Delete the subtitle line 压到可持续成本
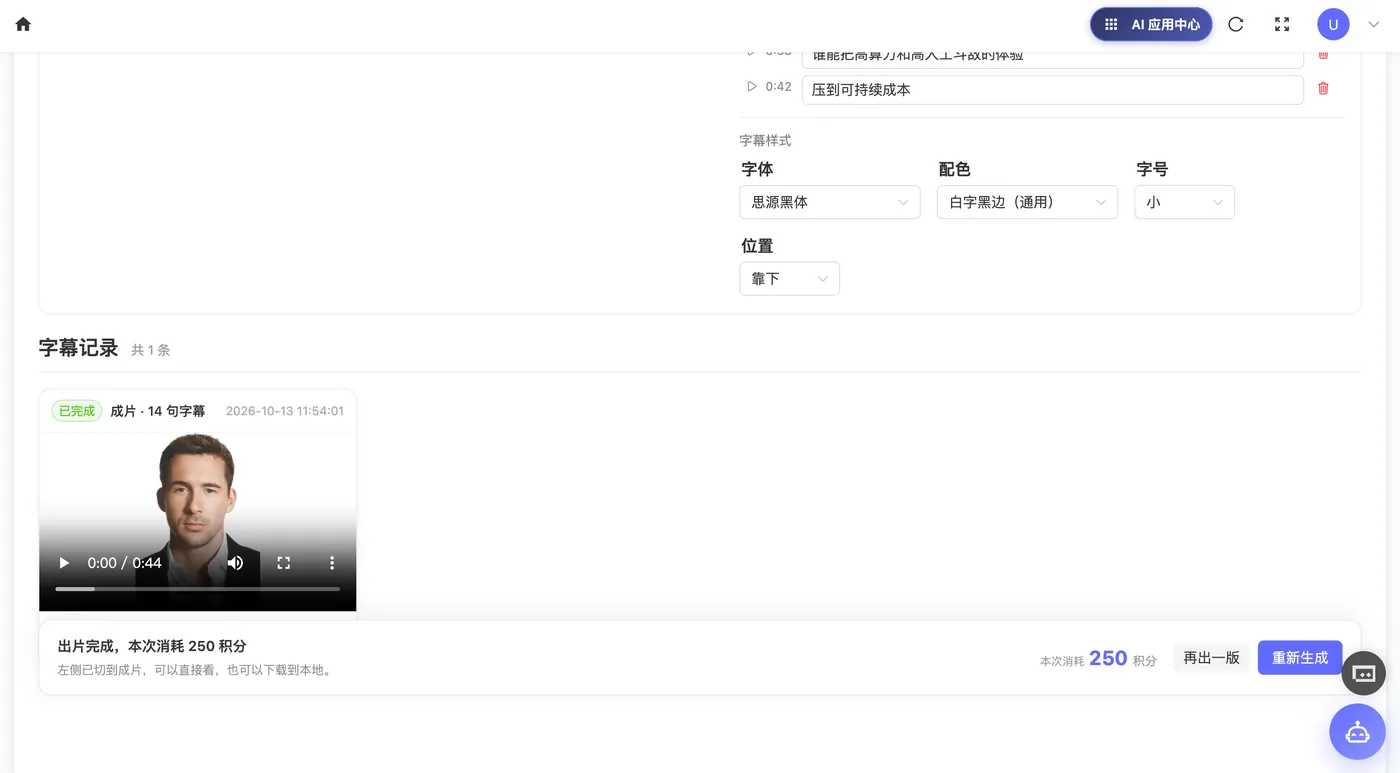This screenshot has width=1400, height=773. pyautogui.click(x=1323, y=88)
